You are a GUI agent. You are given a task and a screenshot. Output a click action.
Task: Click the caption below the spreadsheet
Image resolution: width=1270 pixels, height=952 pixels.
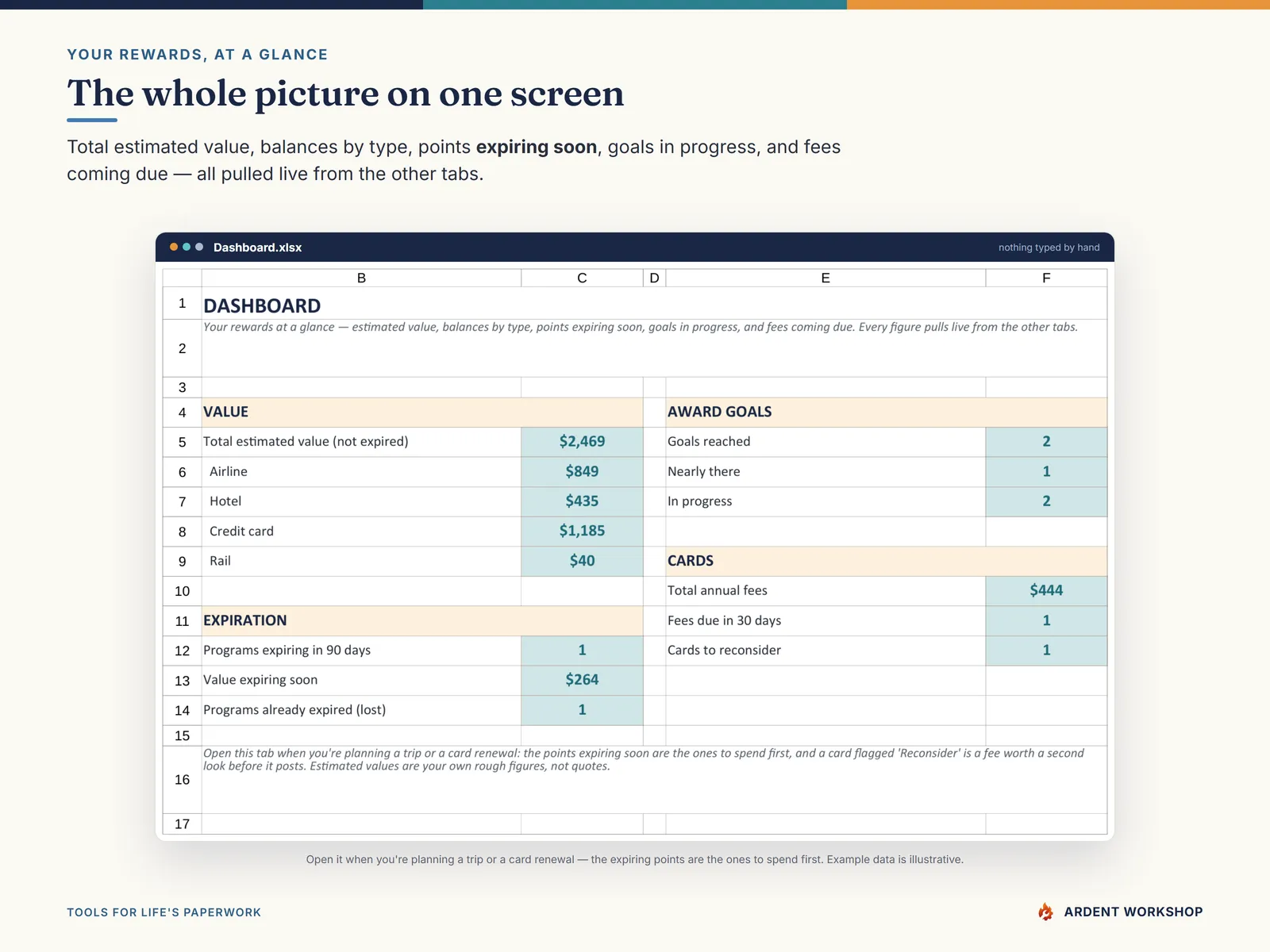635,859
